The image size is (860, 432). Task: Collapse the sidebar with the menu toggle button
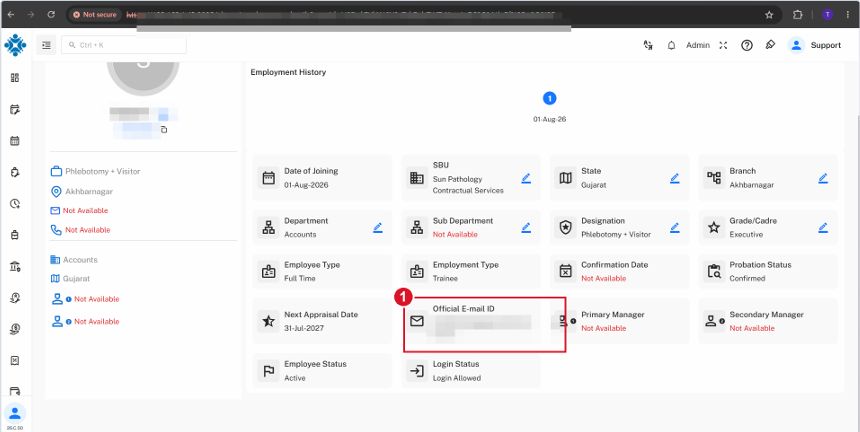[x=46, y=46]
